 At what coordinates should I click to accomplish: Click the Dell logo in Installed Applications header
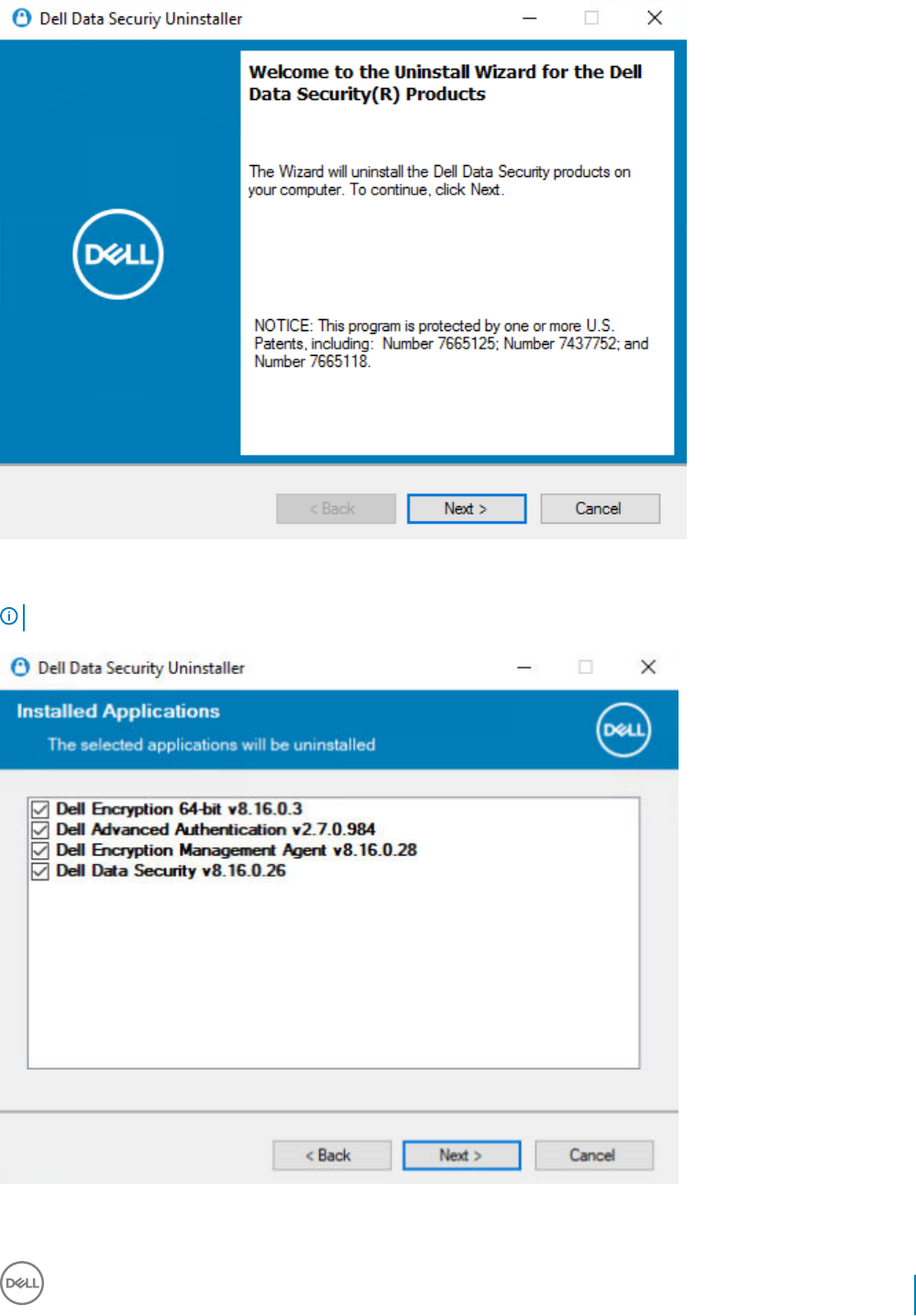click(x=624, y=730)
